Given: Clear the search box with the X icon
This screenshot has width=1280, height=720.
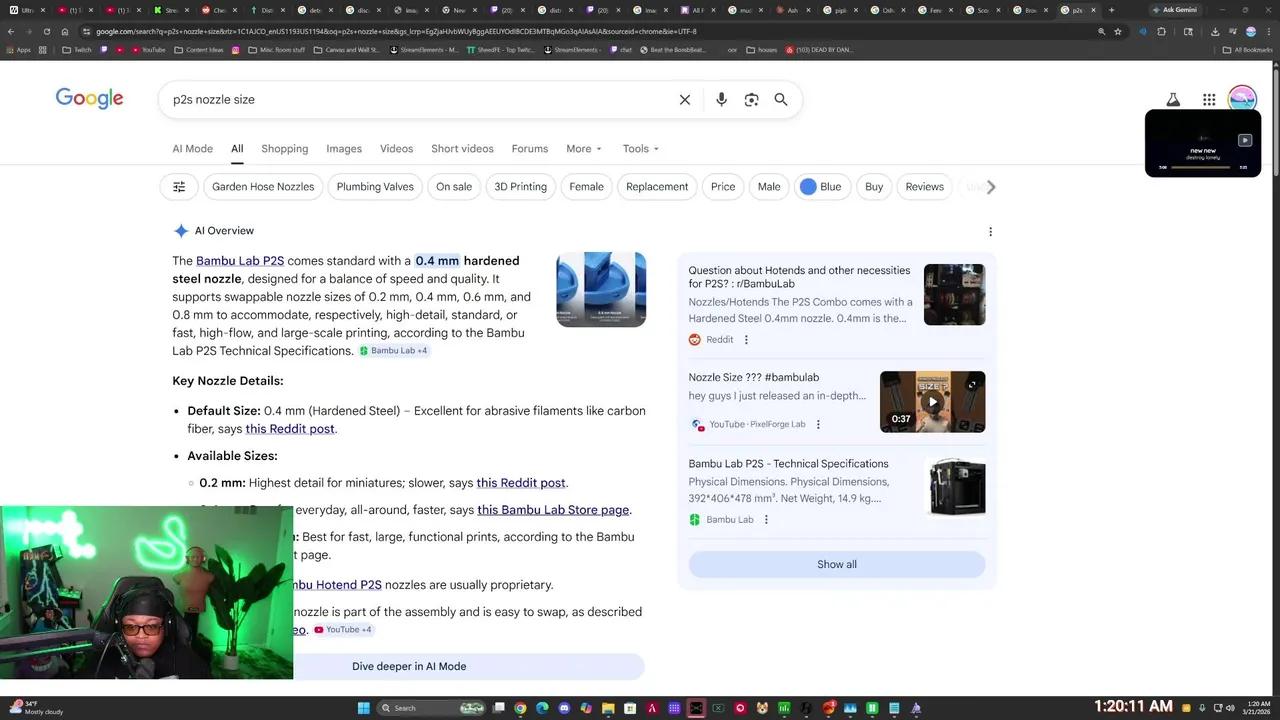Looking at the screenshot, I should pyautogui.click(x=685, y=100).
